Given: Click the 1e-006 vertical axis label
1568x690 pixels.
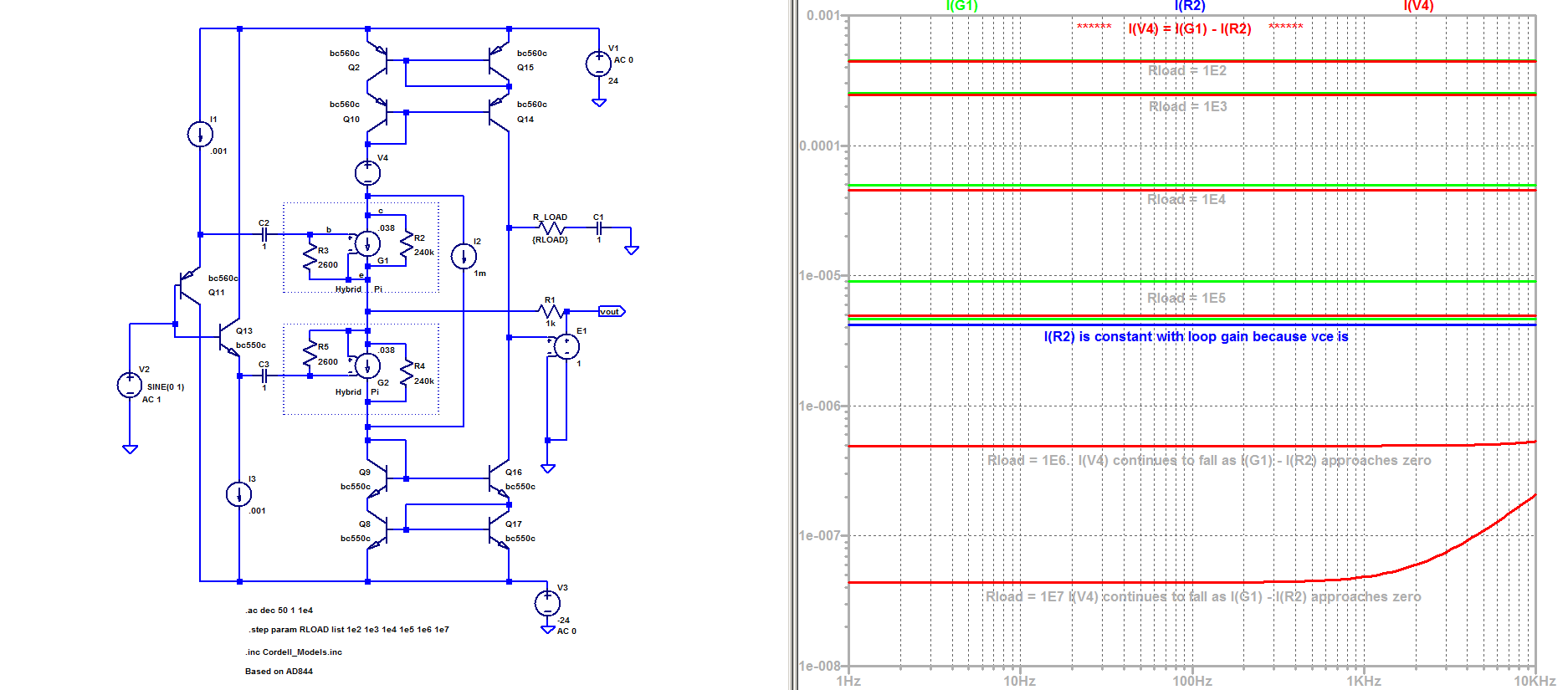Looking at the screenshot, I should click(820, 406).
